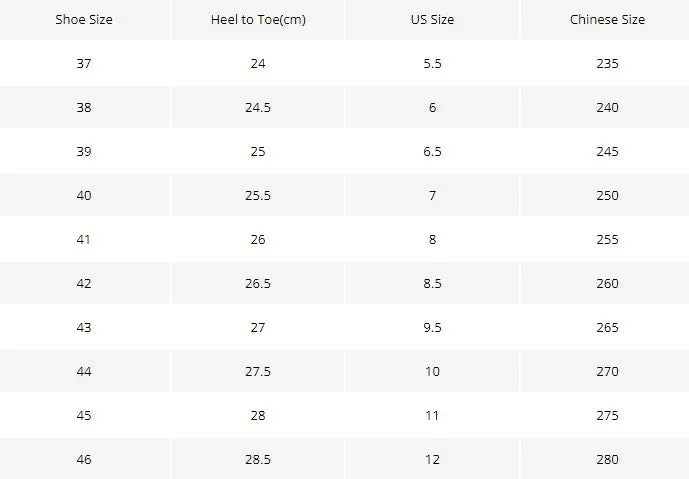Click US size 9.5 cell
The image size is (689, 479).
point(432,327)
